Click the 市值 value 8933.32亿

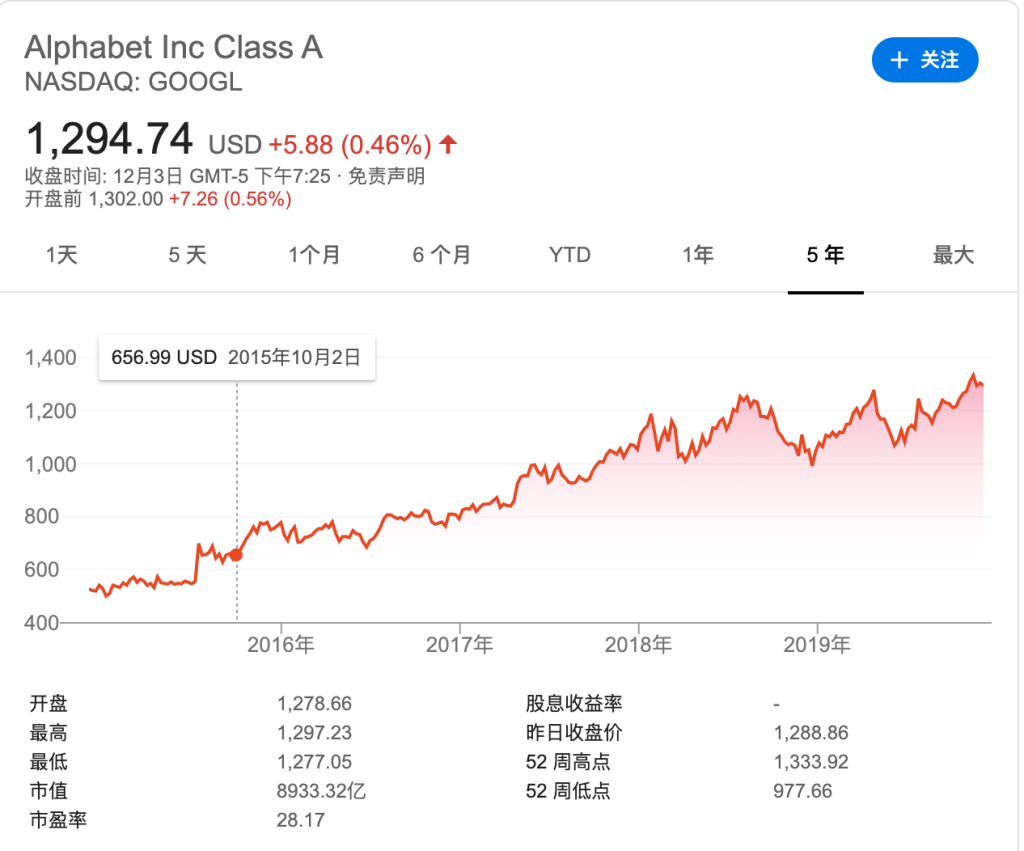click(321, 791)
